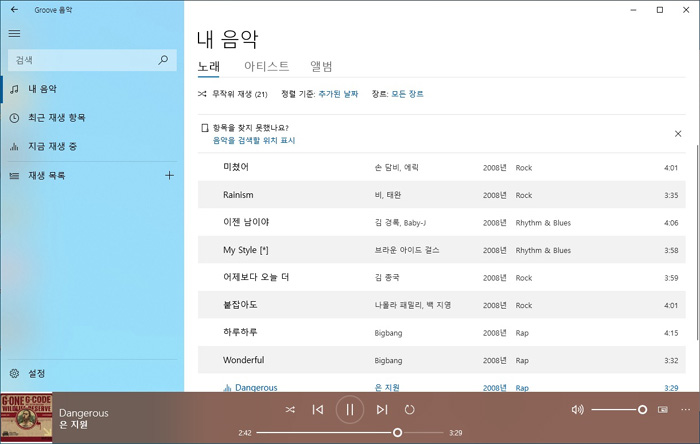Switch to the 노래 tab

tap(208, 66)
